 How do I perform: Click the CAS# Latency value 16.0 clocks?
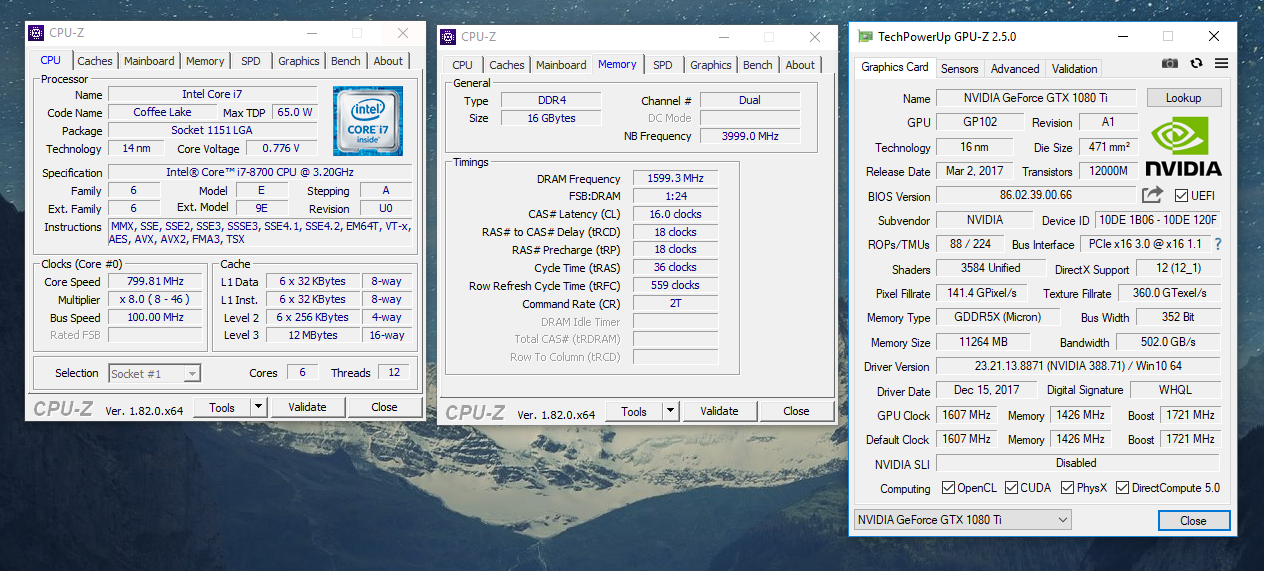coord(676,214)
